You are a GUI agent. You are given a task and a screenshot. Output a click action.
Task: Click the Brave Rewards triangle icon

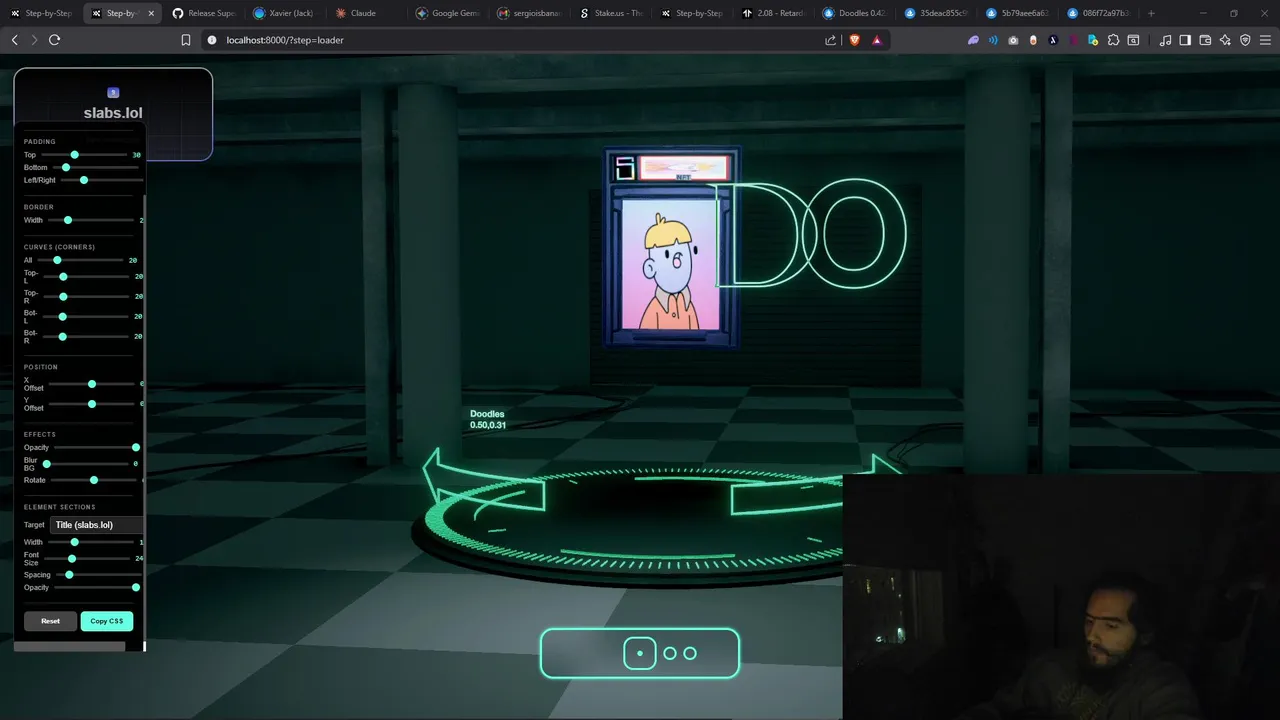click(x=877, y=40)
